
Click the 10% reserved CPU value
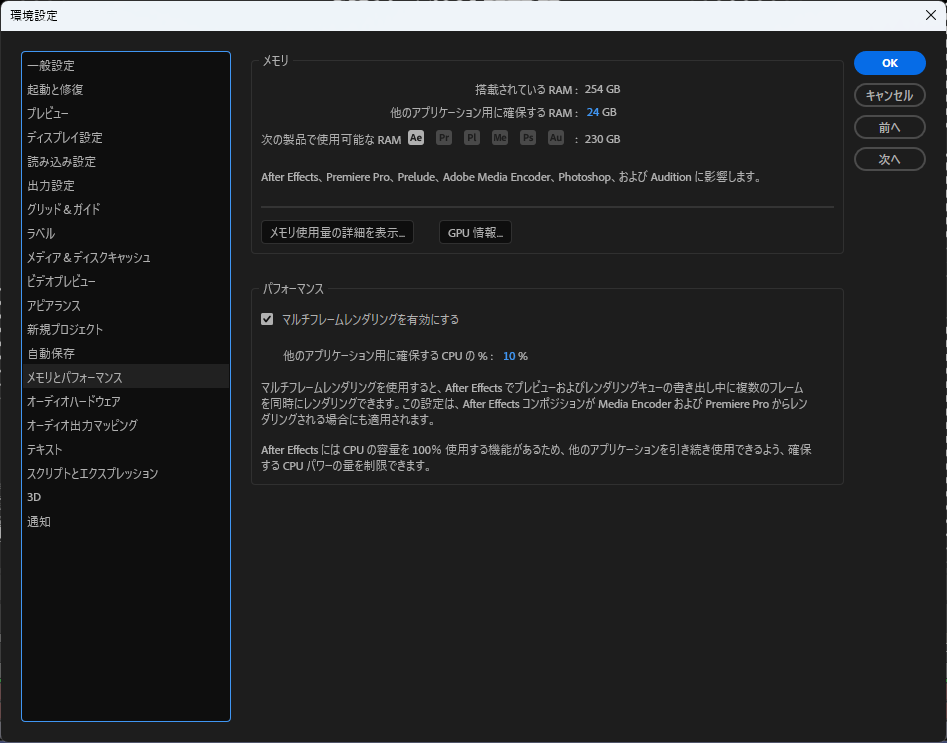pyautogui.click(x=509, y=356)
